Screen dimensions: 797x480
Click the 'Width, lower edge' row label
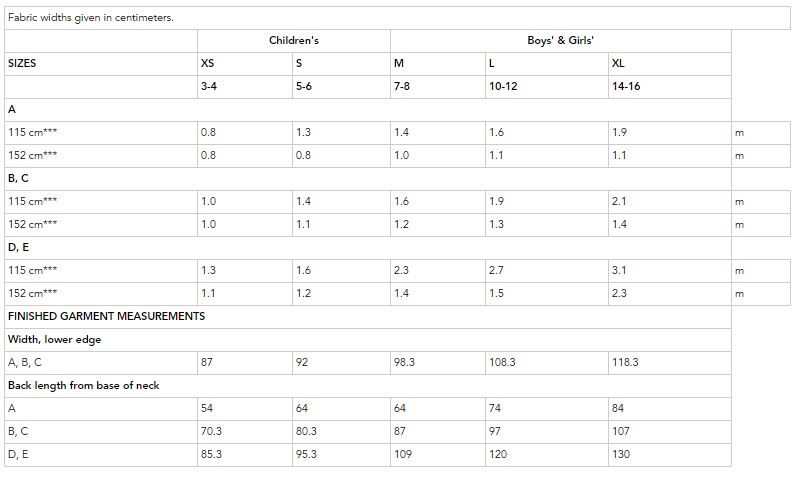click(x=54, y=340)
